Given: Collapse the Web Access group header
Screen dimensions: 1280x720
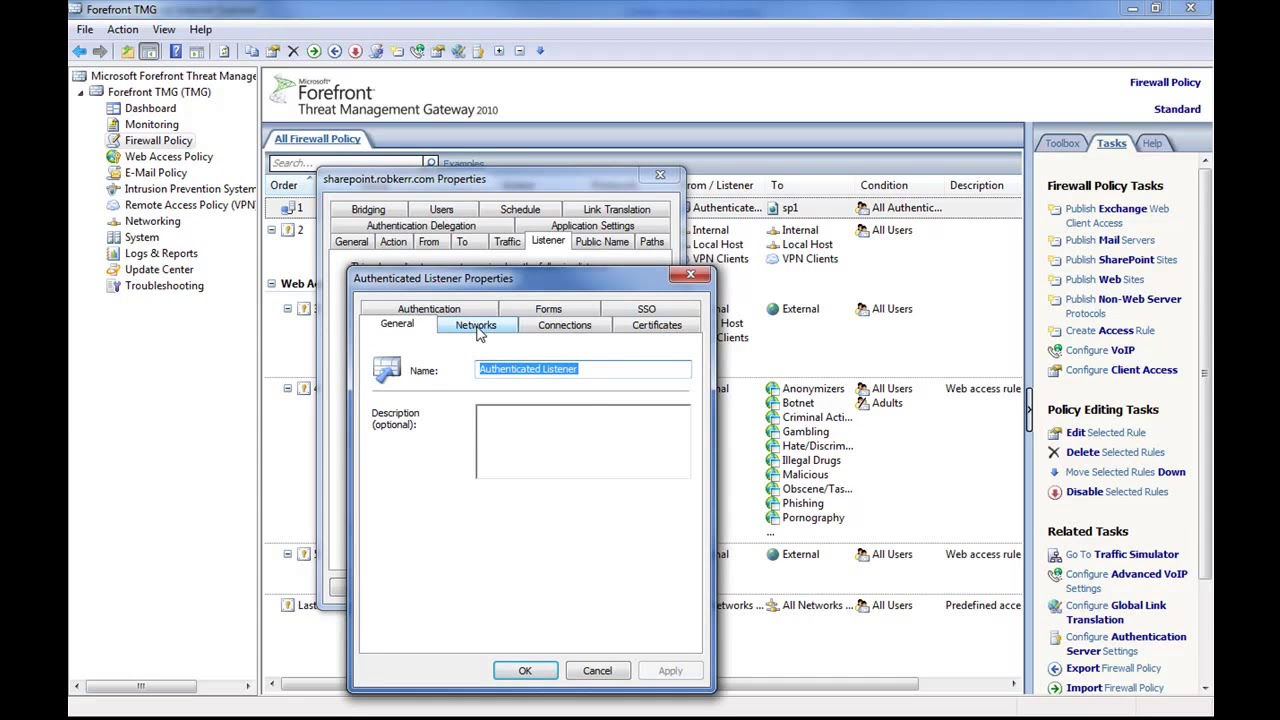Looking at the screenshot, I should tap(271, 284).
